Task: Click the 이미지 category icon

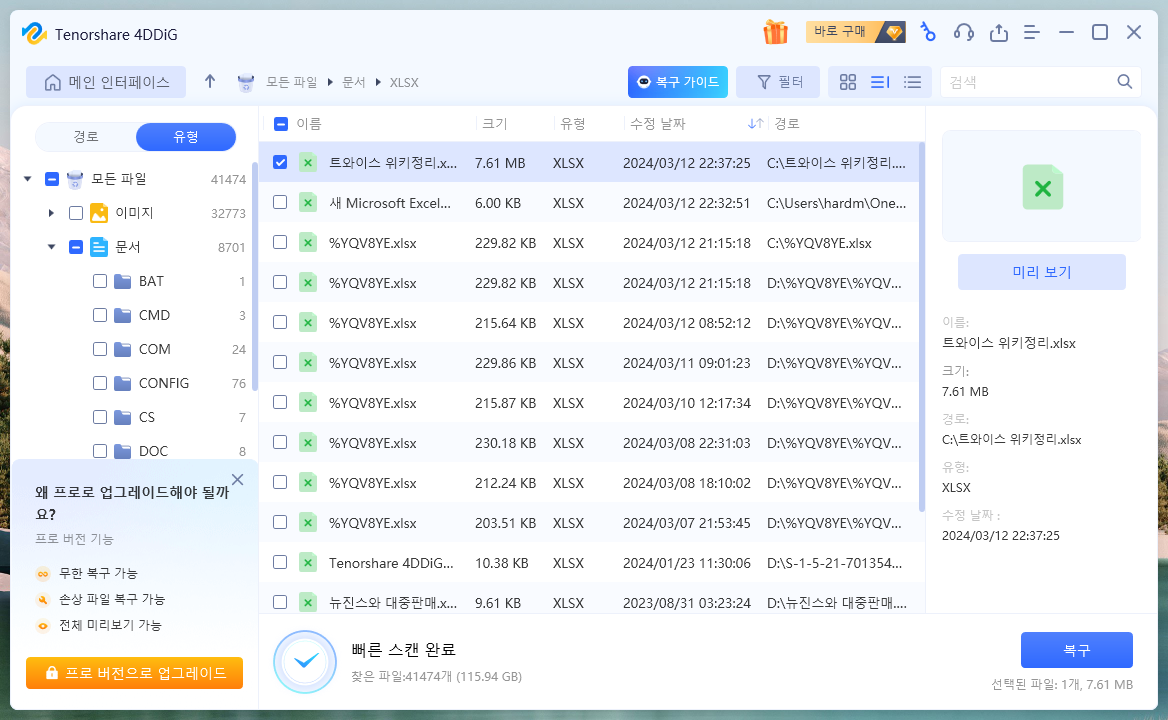Action: [99, 213]
